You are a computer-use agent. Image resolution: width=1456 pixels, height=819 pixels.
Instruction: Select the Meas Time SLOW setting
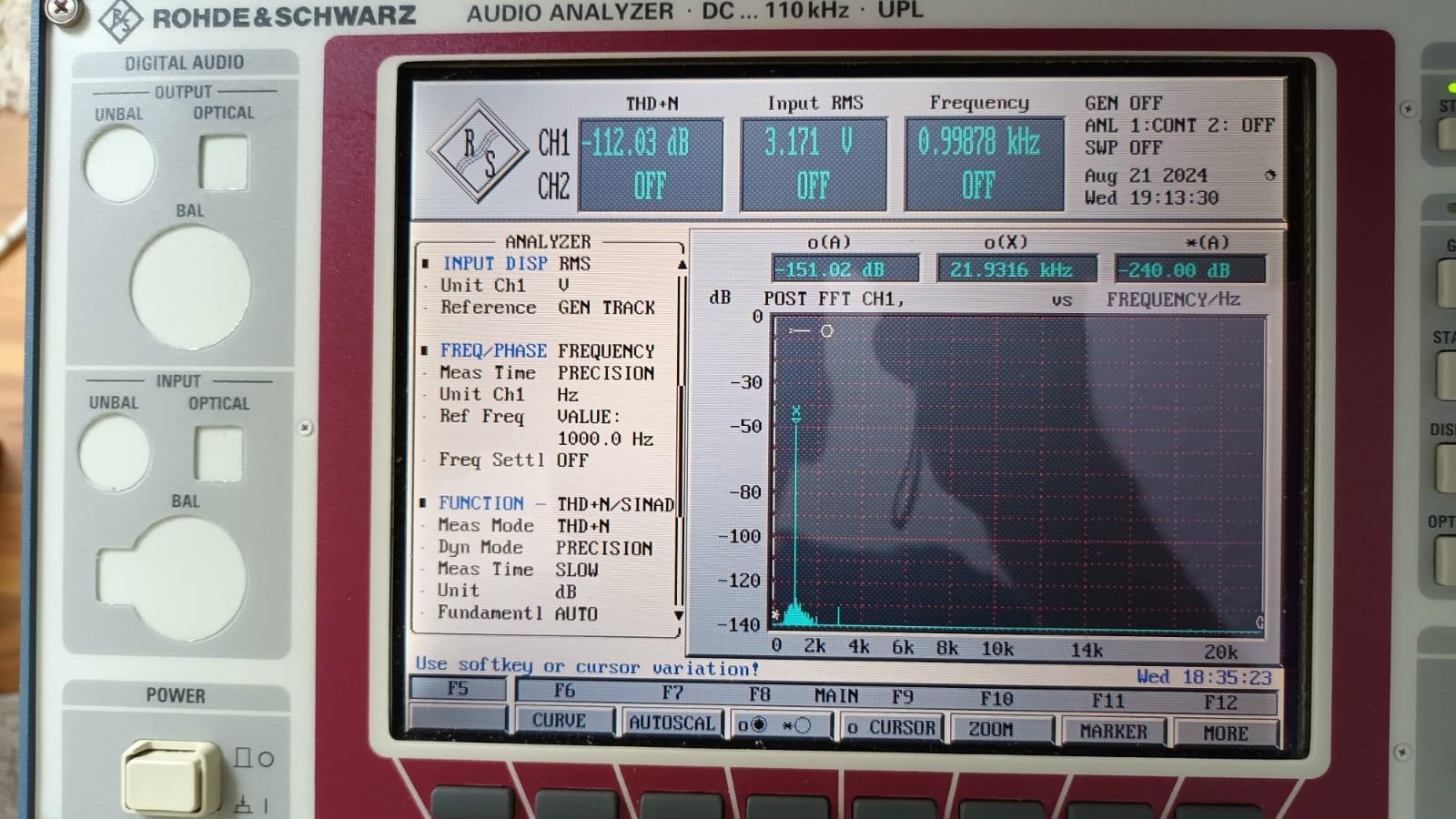point(518,570)
